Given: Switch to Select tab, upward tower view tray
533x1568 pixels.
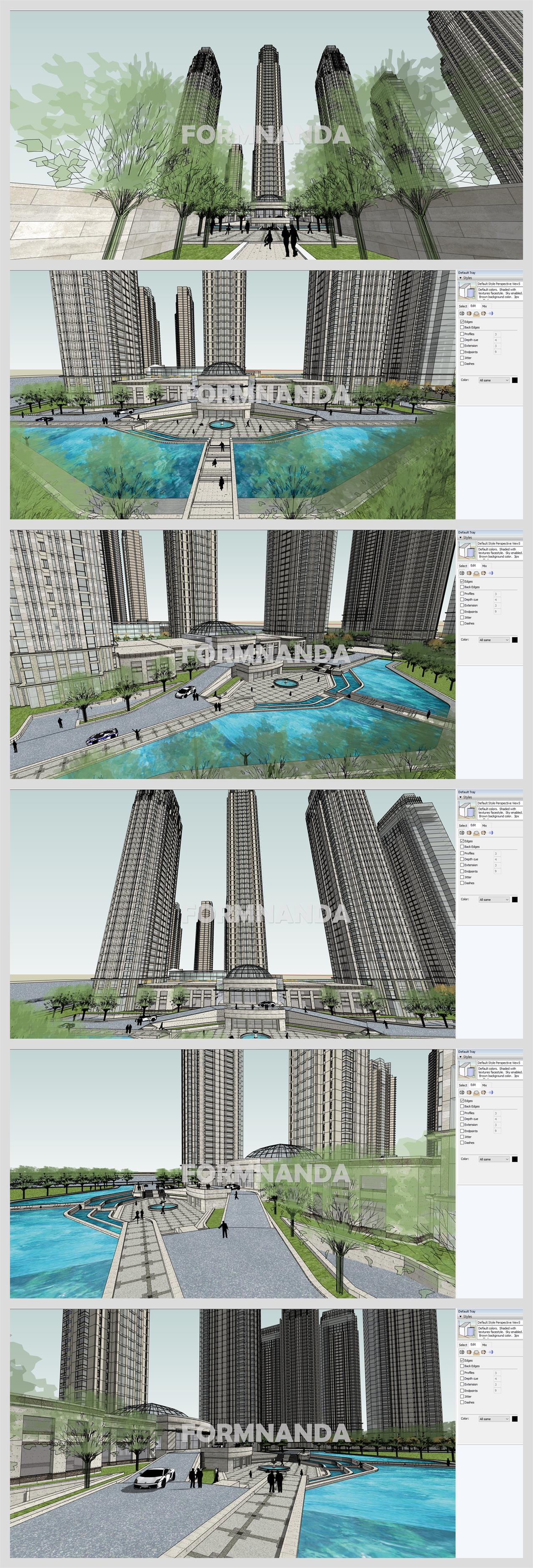Looking at the screenshot, I should [463, 825].
